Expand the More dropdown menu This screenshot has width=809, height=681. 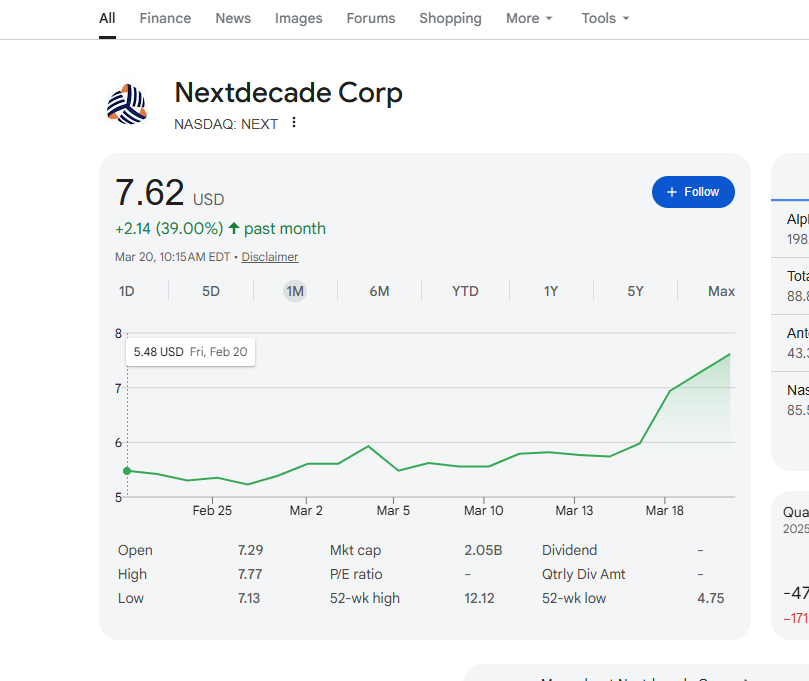(529, 18)
